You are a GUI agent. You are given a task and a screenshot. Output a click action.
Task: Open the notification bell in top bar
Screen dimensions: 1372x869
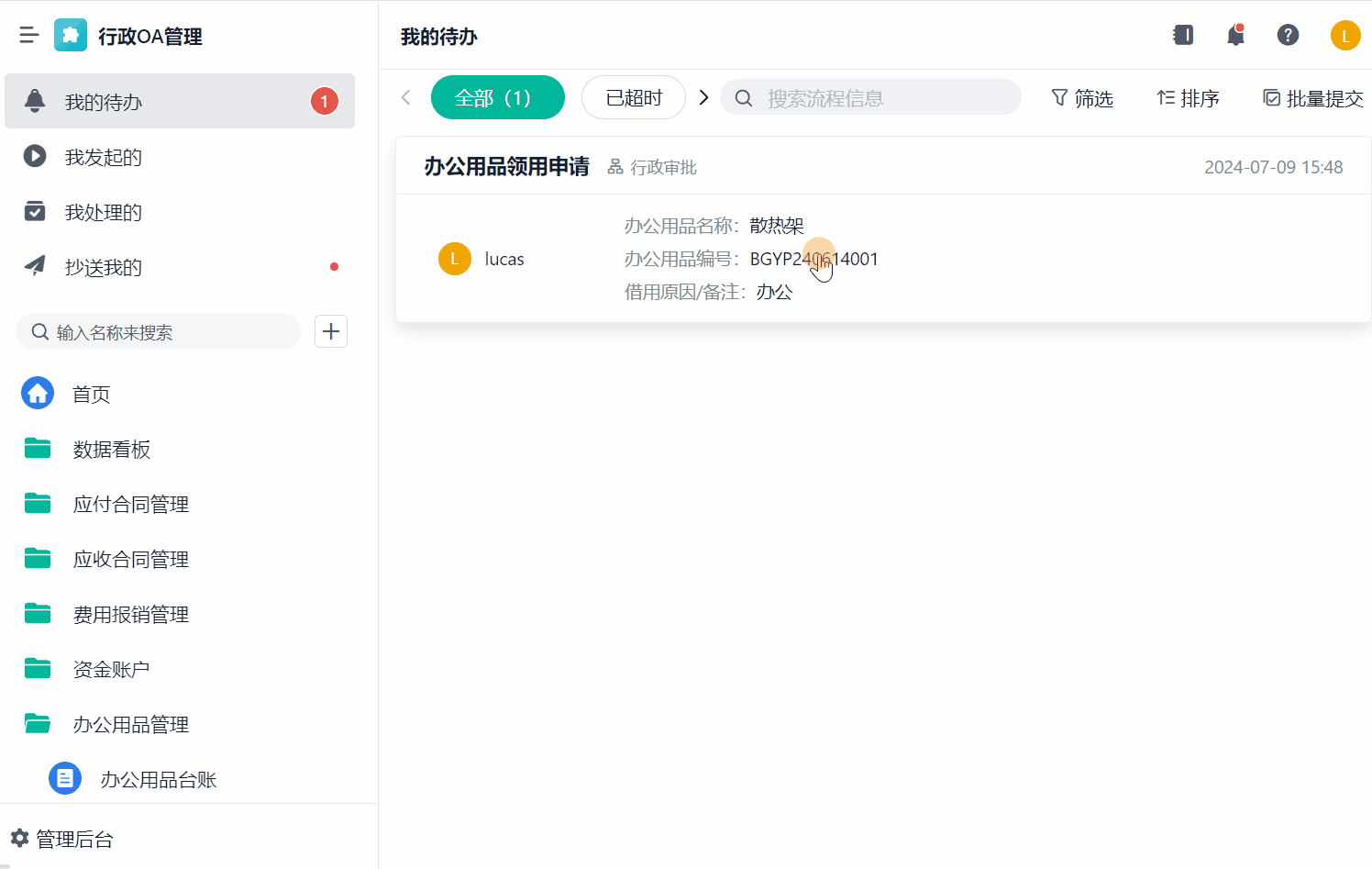point(1235,36)
